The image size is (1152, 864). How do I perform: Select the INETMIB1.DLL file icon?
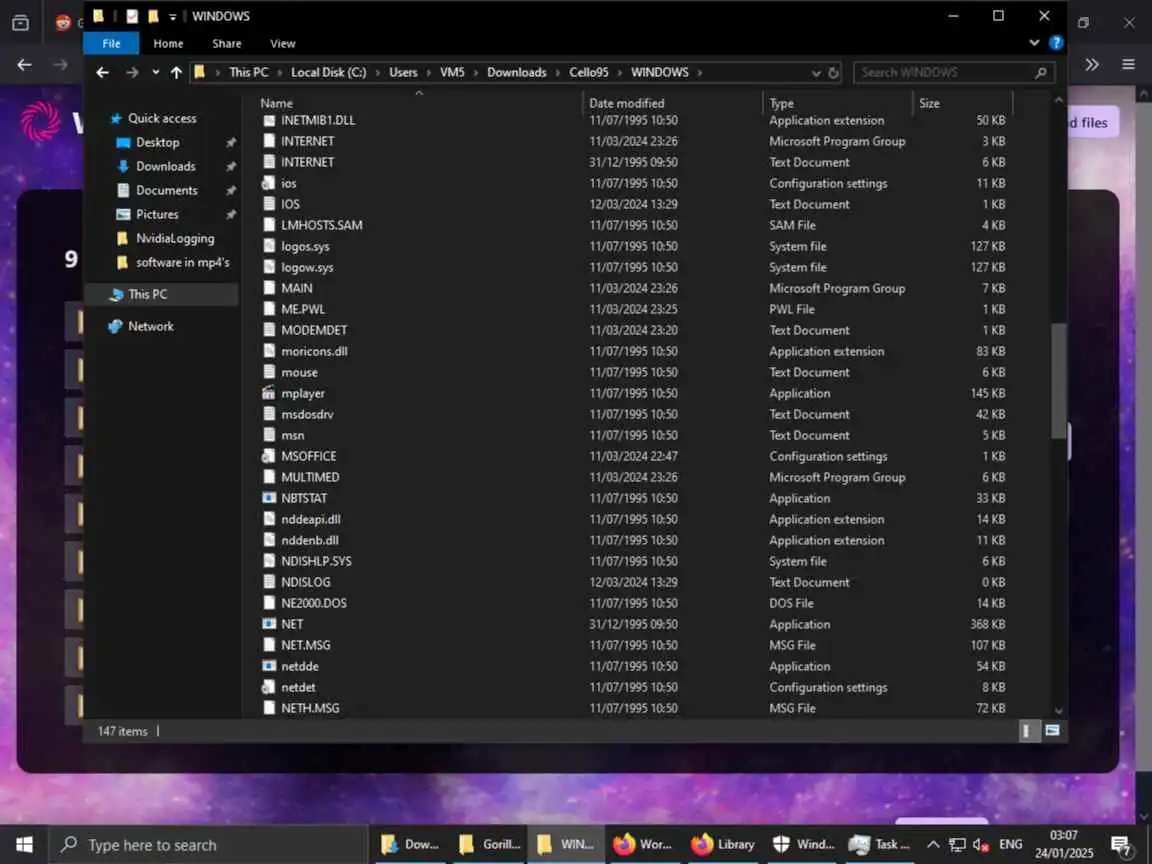pos(269,120)
